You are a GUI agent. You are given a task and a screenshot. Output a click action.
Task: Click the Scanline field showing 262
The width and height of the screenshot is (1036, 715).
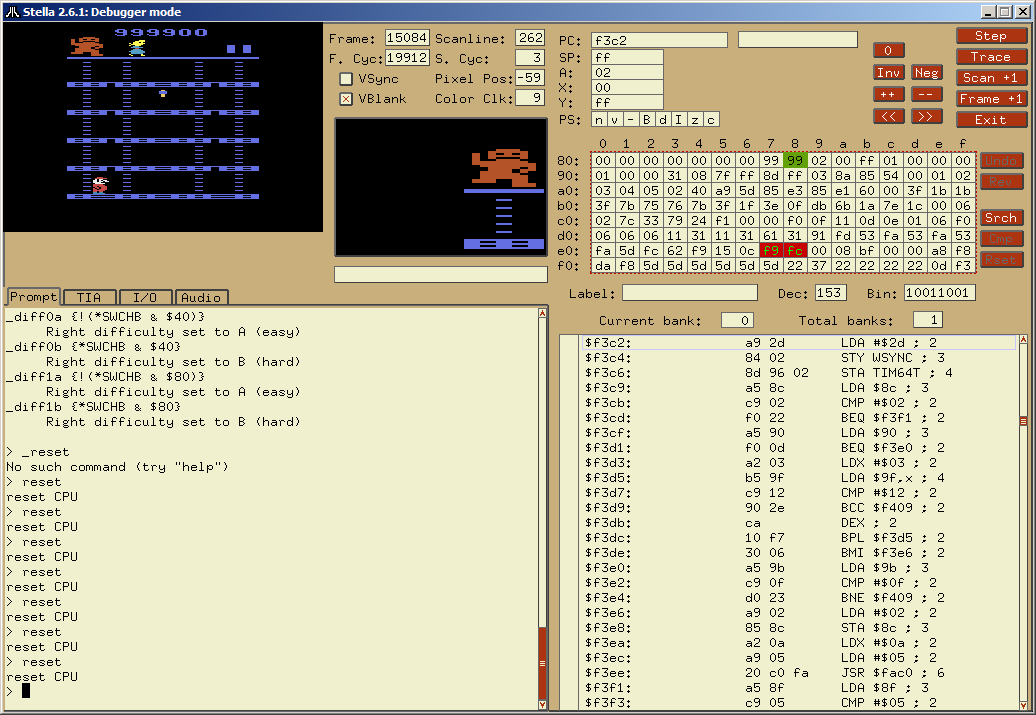coord(531,38)
